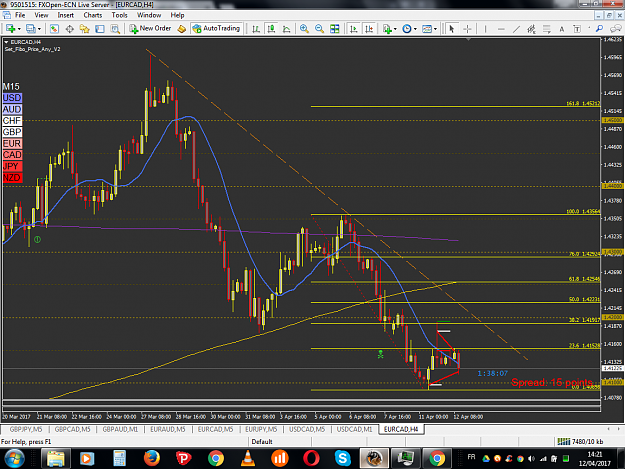Toggle the Terminal panel icon
Viewport: 625px width, 469px height.
(x=100, y=29)
